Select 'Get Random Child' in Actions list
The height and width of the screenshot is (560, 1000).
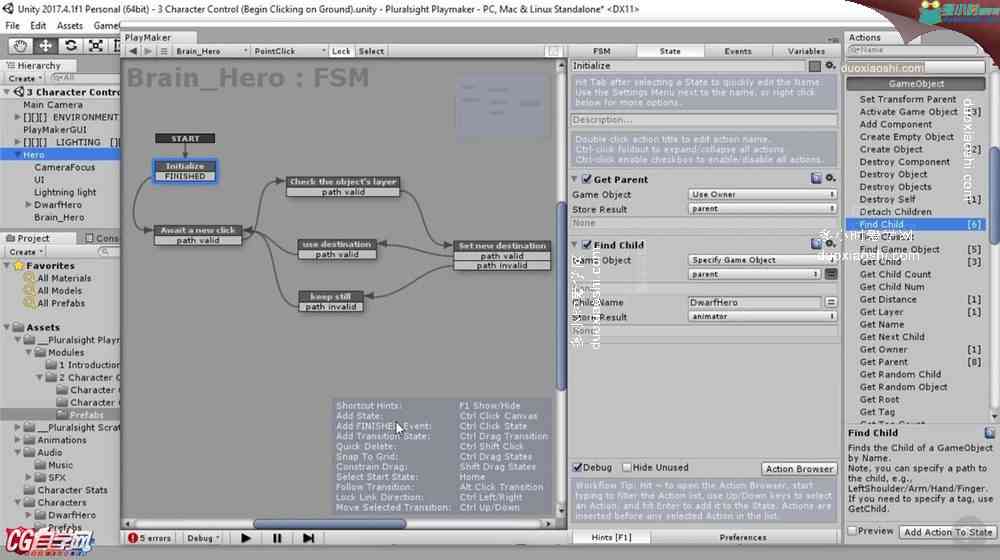pyautogui.click(x=899, y=374)
